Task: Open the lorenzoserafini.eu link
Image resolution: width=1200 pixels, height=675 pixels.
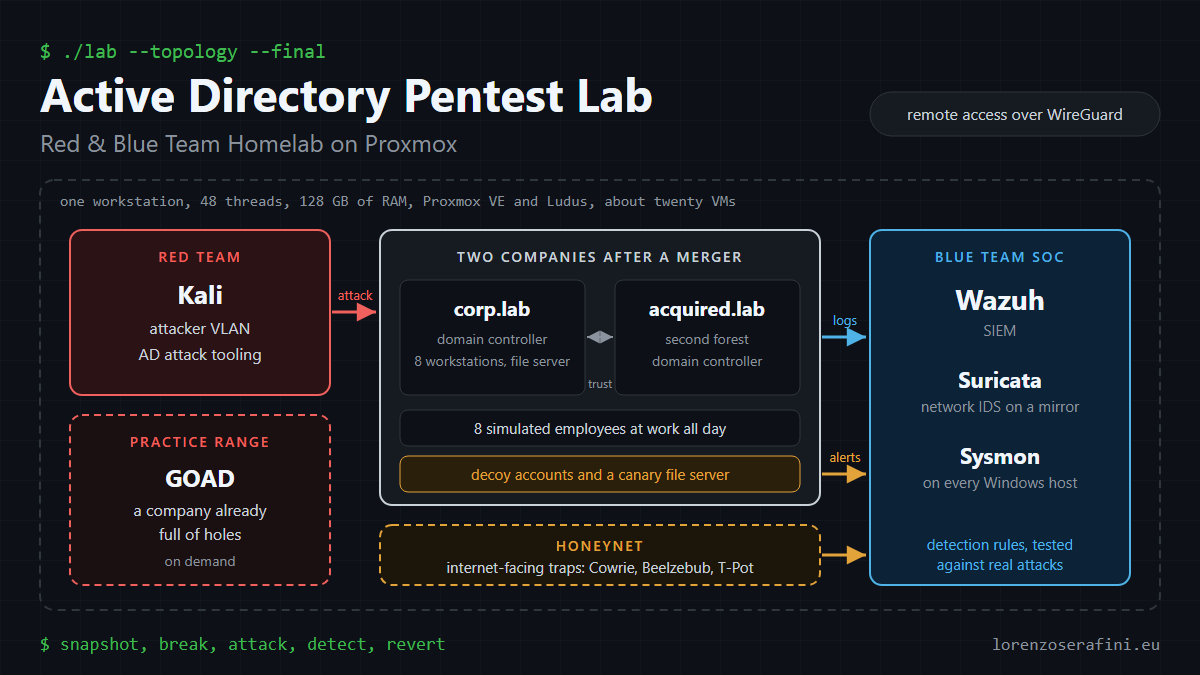Action: tap(1076, 644)
